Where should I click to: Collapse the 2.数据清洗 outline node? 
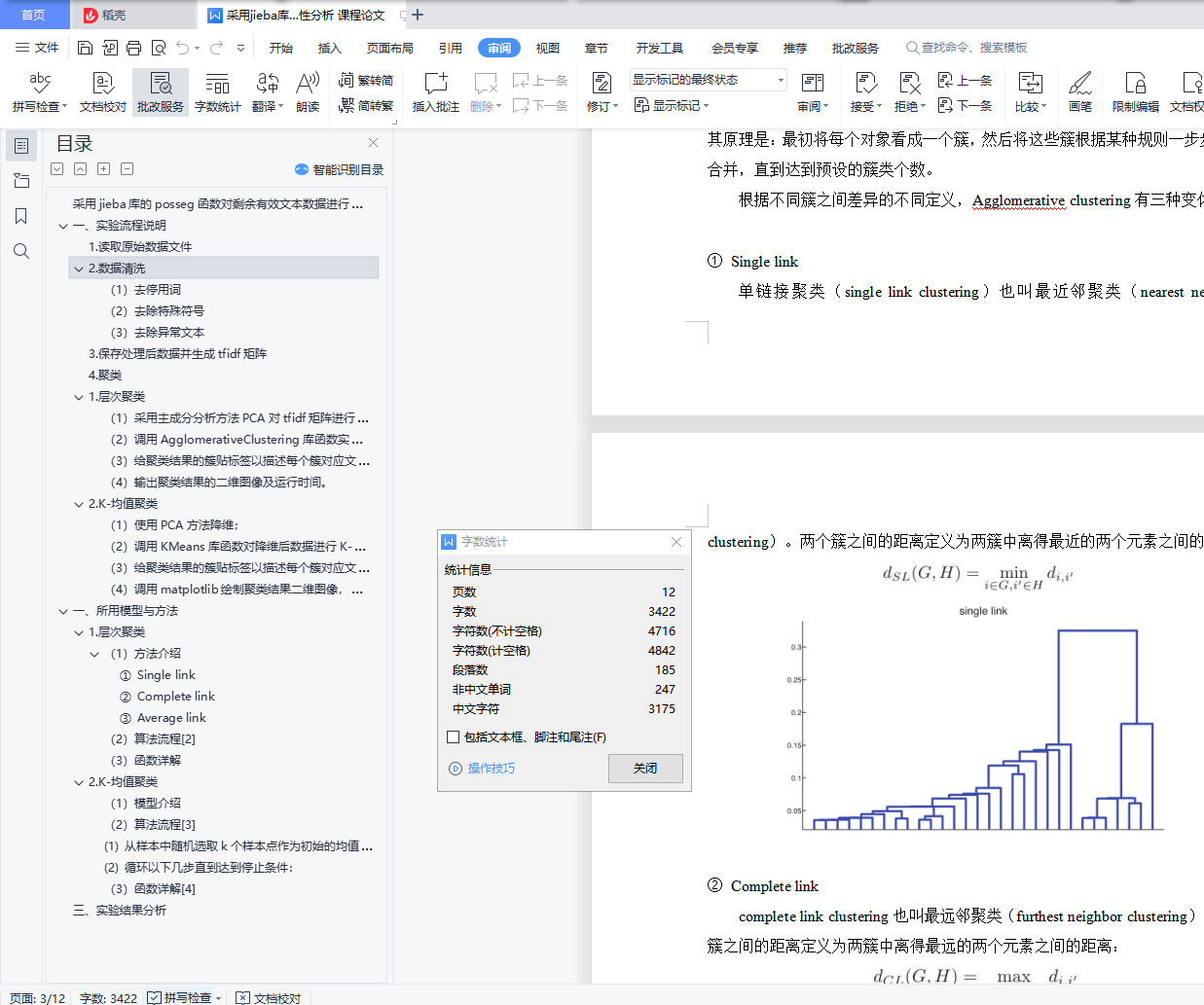79,269
